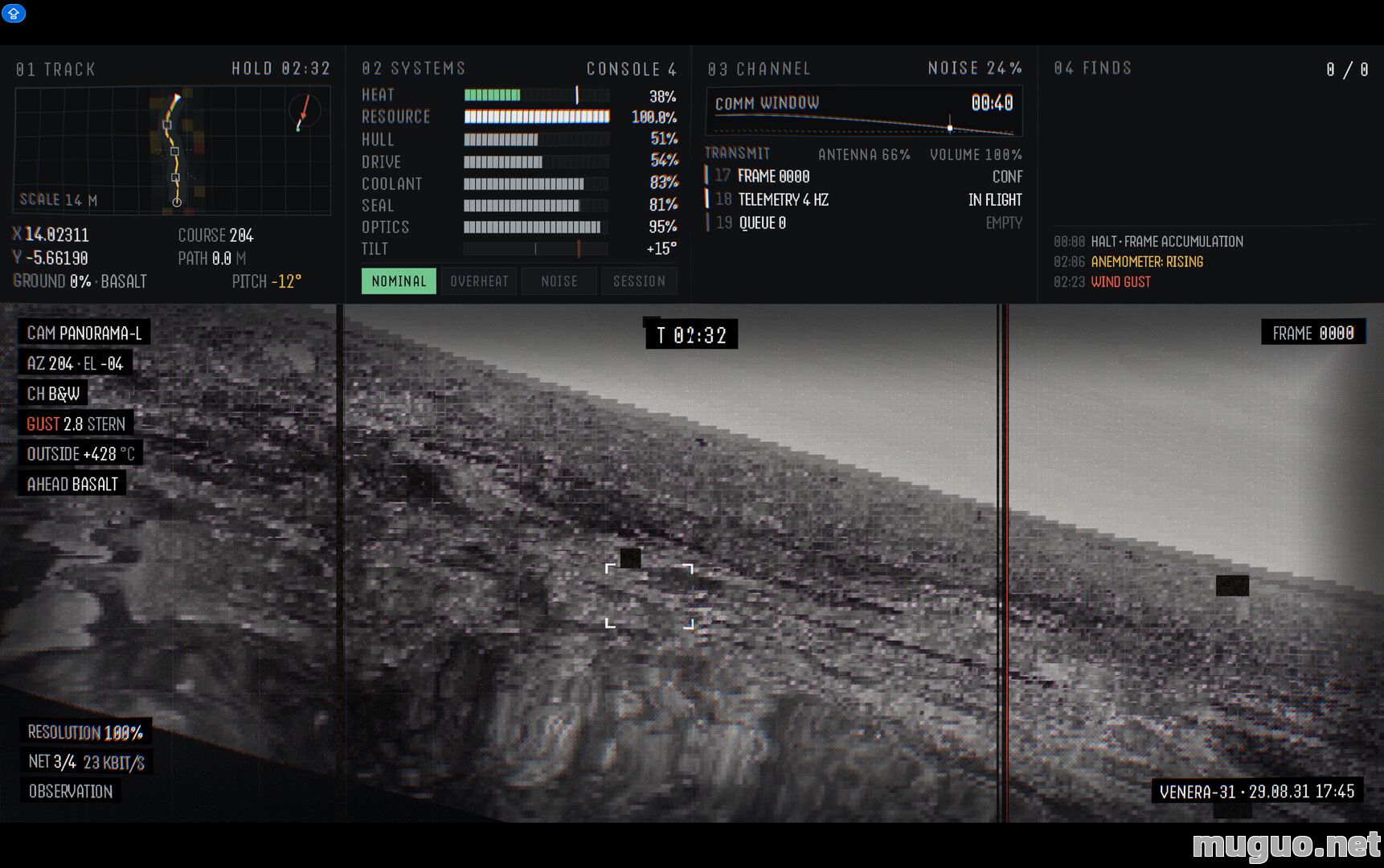Click the TILT +15° value
The image size is (1384, 868).
tap(661, 249)
